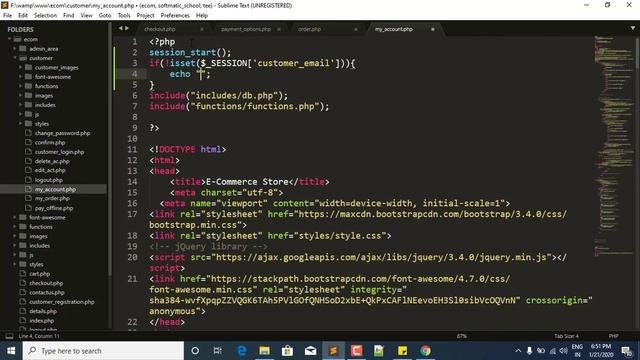Screen dimensions: 640x360
Task: Open index.php in sidebar
Action: click(x=41, y=320)
